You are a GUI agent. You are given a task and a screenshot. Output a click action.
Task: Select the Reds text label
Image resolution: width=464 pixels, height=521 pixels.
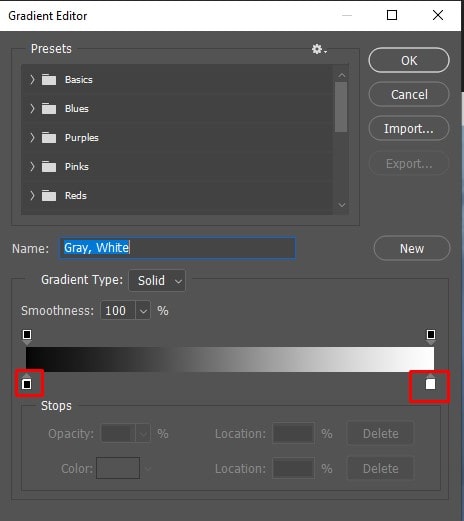pos(76,196)
